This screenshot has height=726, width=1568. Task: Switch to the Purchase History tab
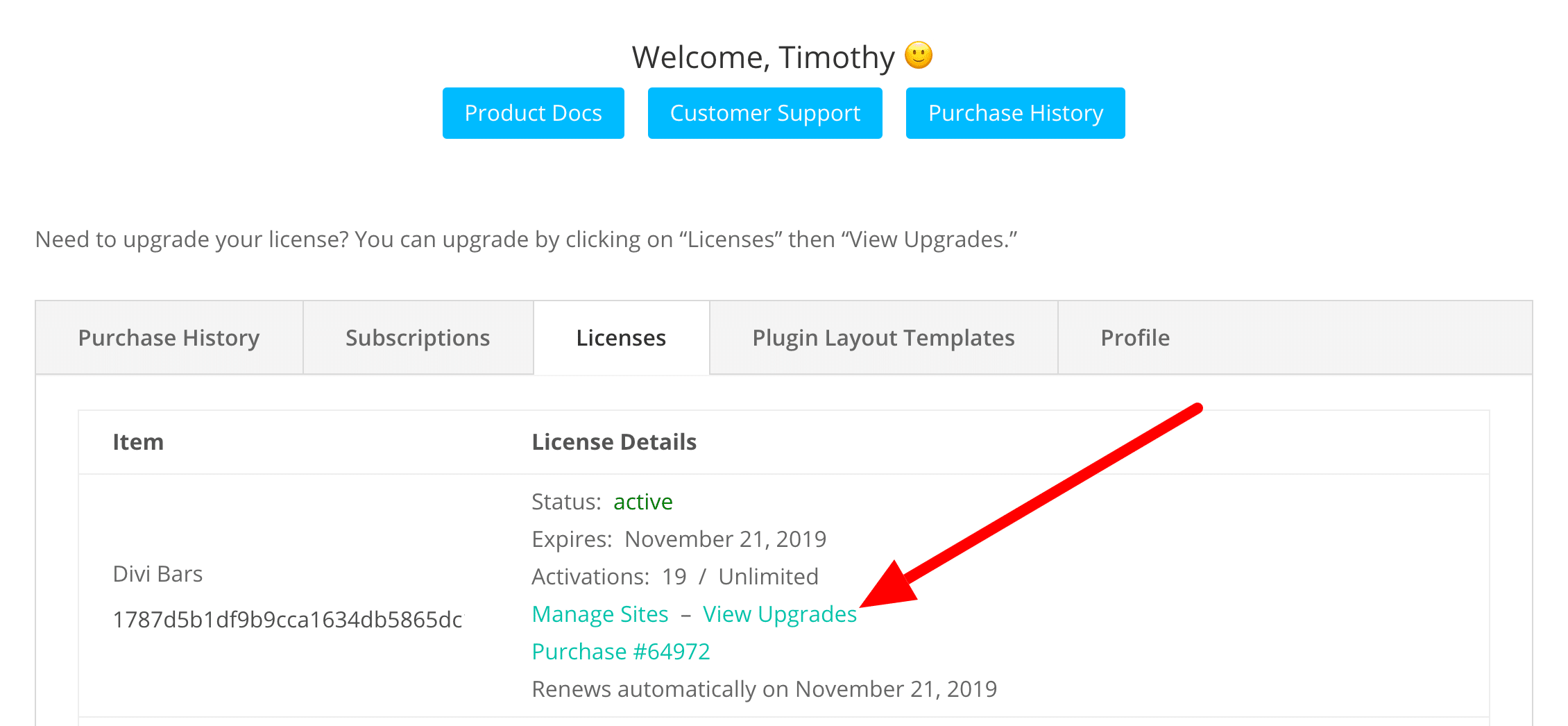tap(169, 338)
